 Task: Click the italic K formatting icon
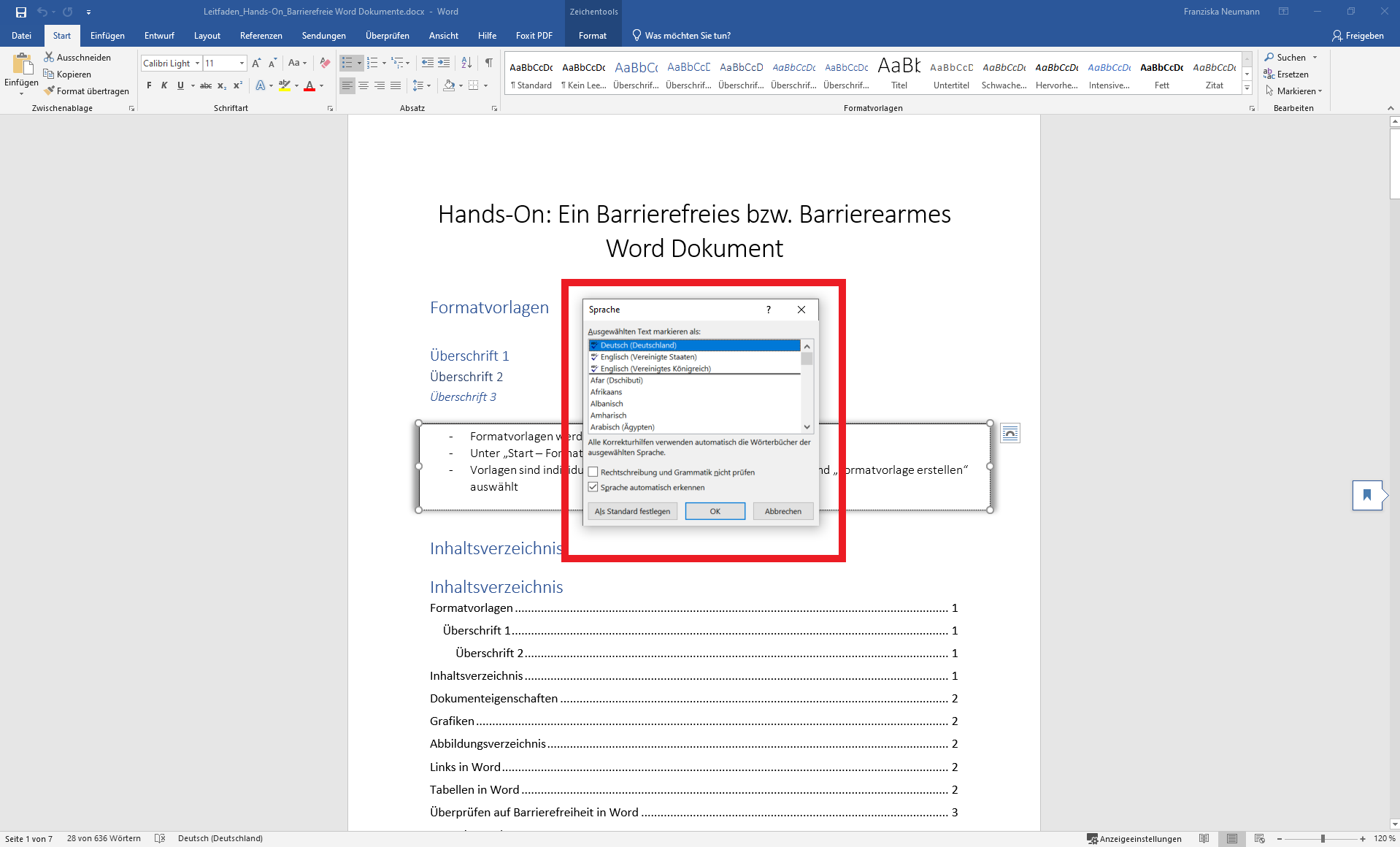[x=164, y=85]
